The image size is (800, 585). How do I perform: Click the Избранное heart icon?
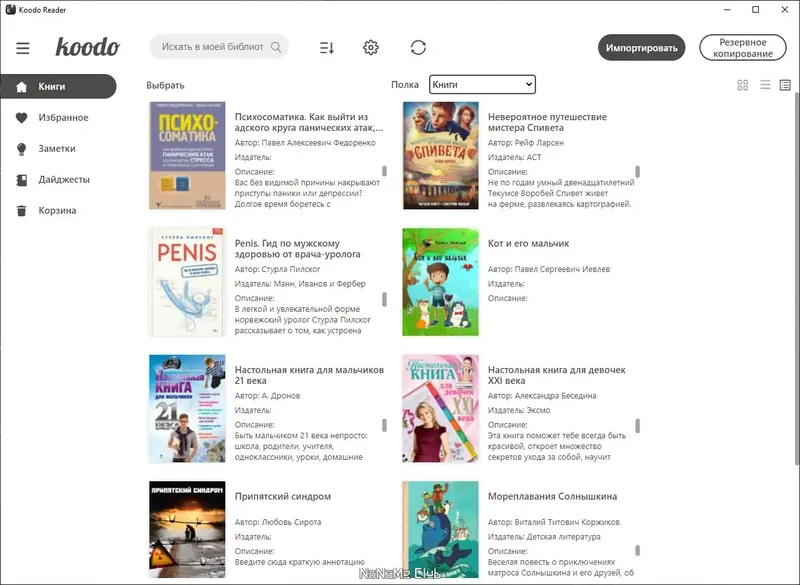pyautogui.click(x=21, y=118)
